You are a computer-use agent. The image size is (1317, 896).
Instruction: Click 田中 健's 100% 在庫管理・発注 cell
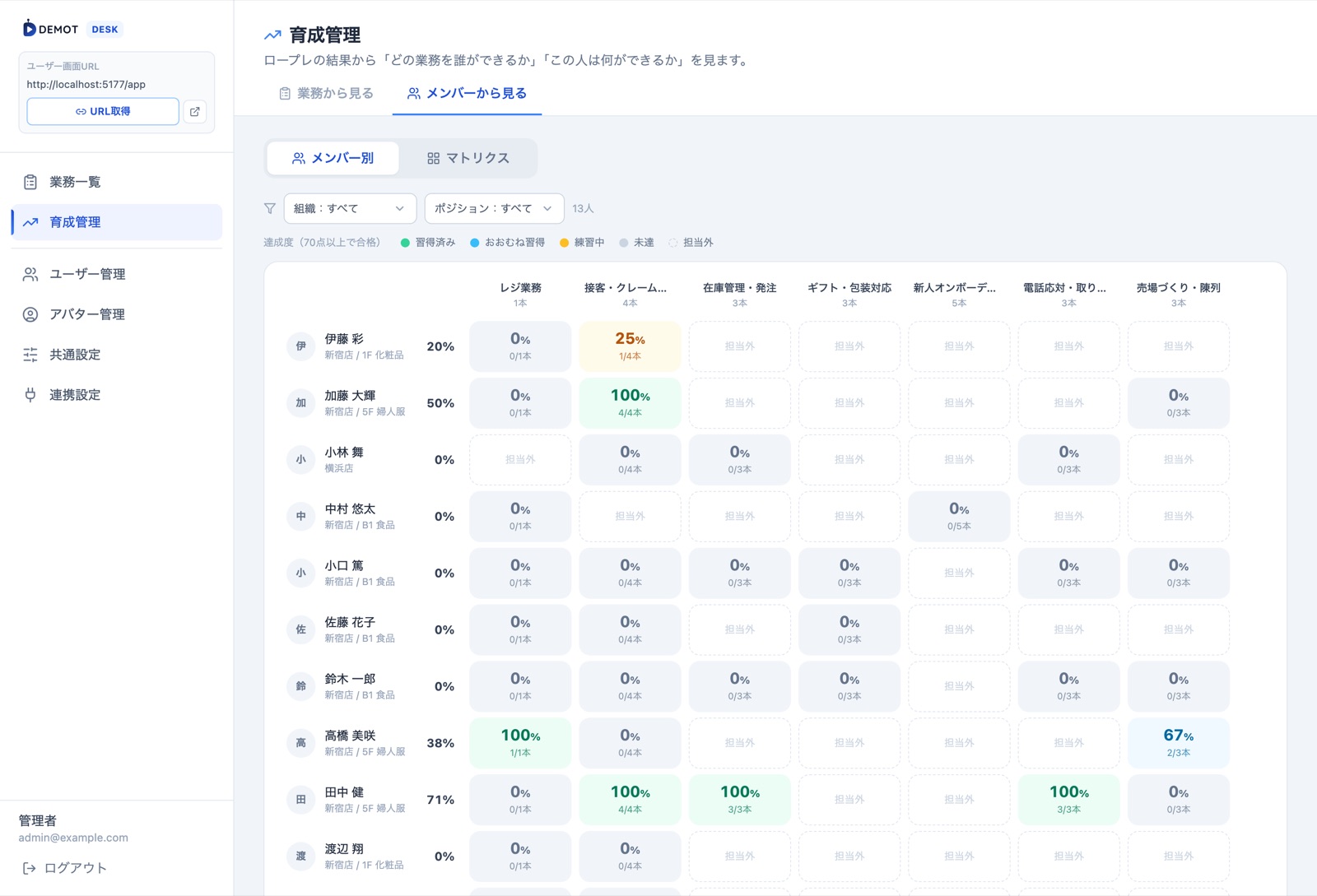pyautogui.click(x=740, y=800)
